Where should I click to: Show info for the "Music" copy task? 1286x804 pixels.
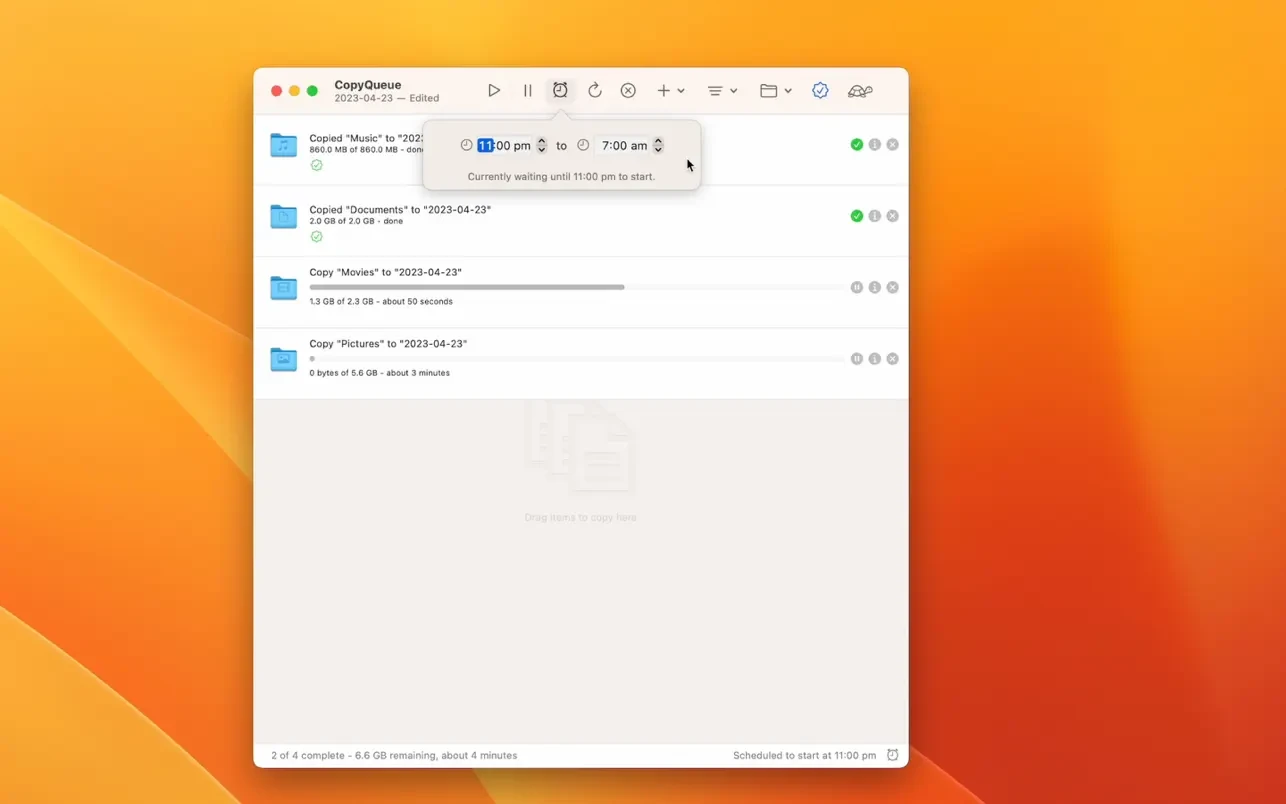tap(875, 145)
